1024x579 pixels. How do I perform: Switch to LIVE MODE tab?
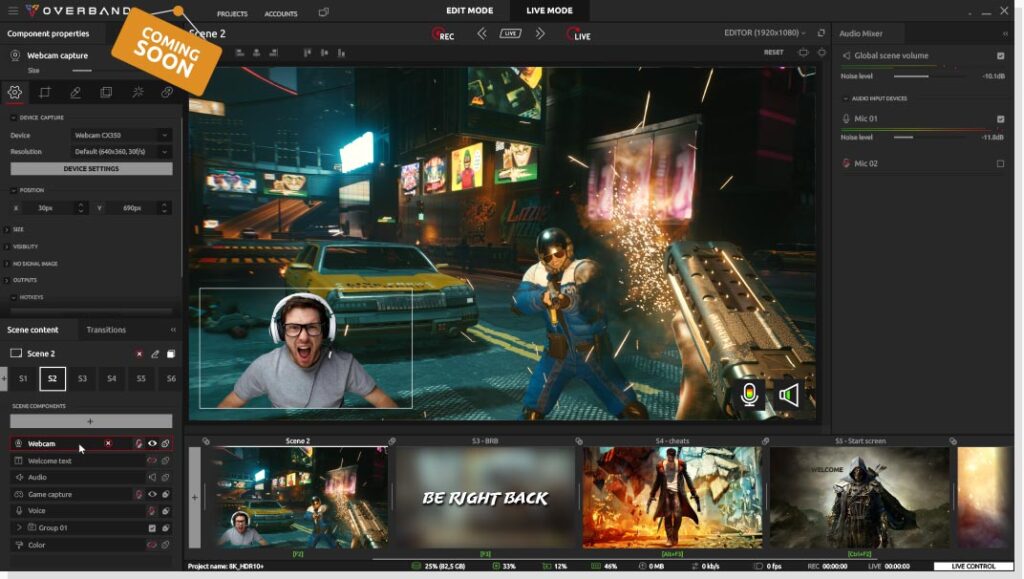[549, 10]
